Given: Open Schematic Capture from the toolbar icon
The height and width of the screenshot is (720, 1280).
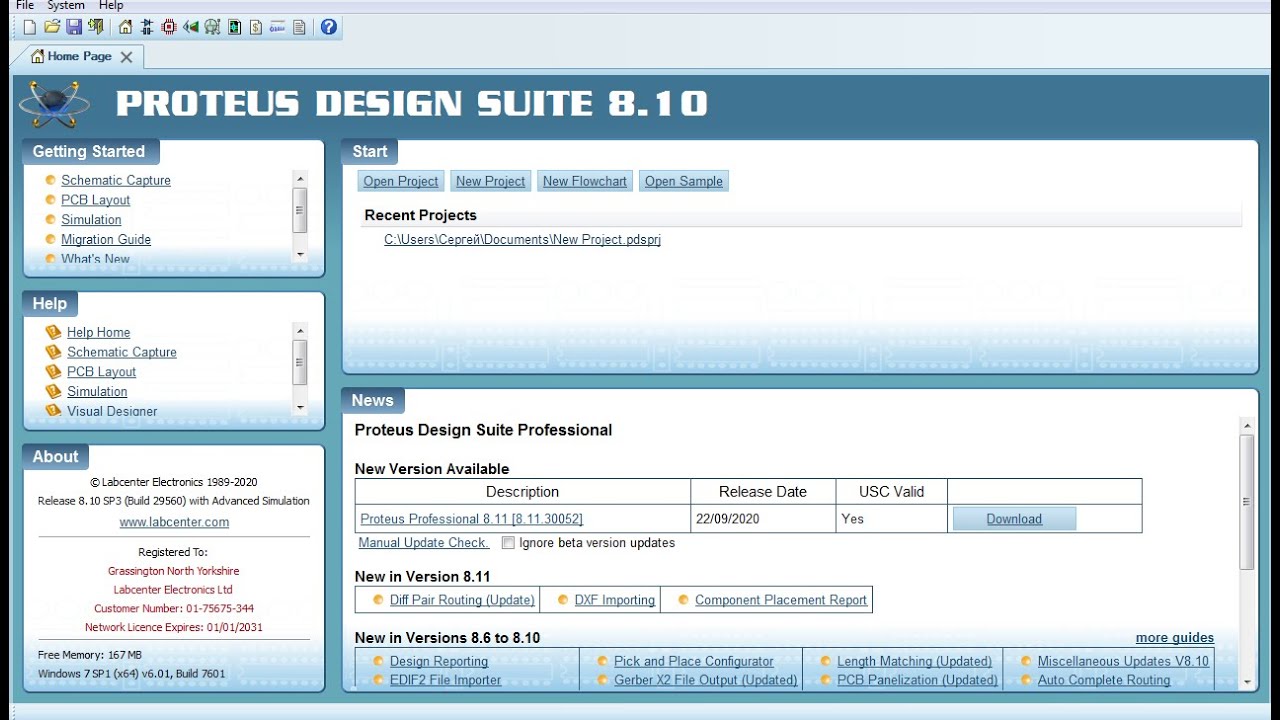Looking at the screenshot, I should 147,27.
